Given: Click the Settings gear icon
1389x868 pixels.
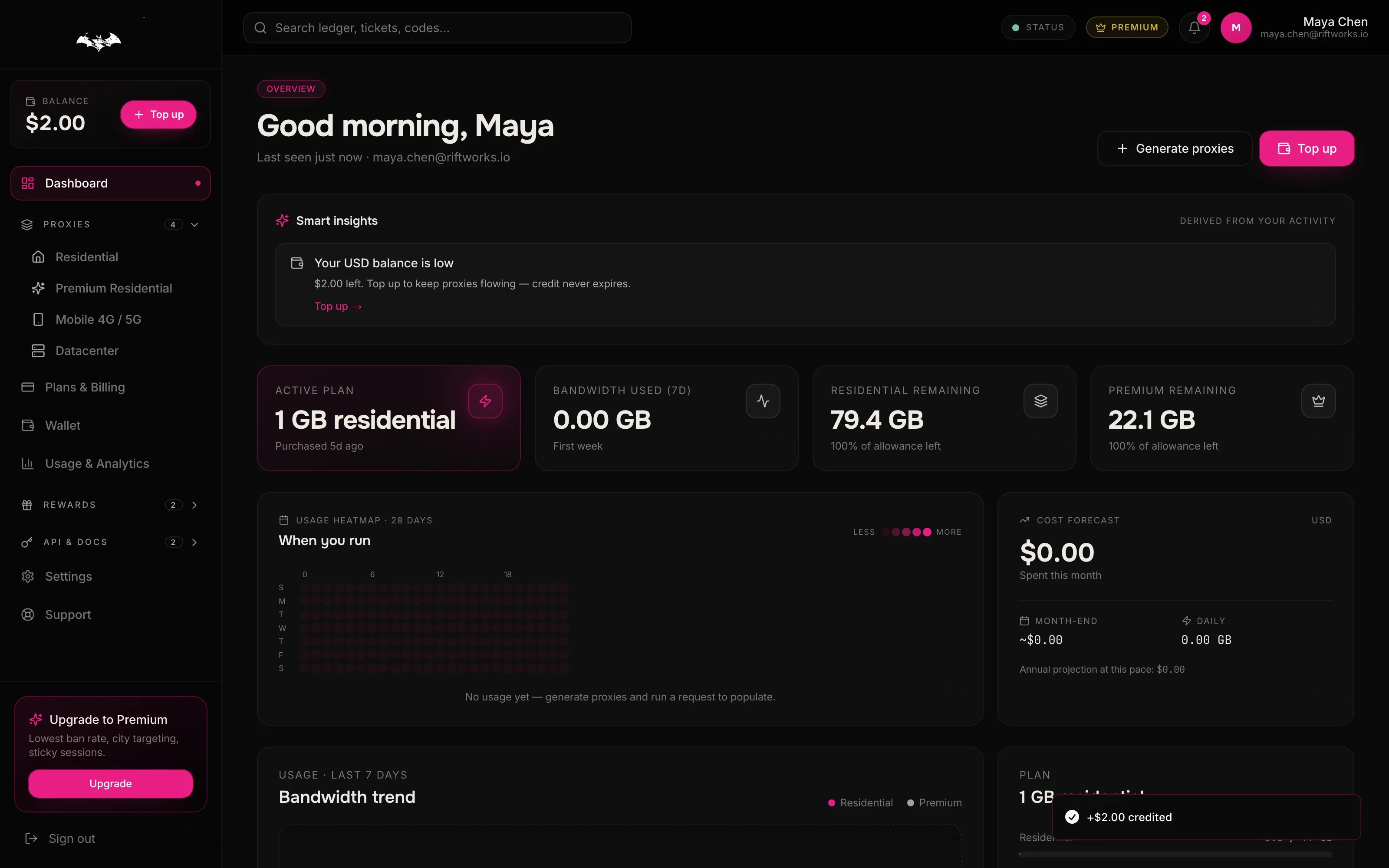Looking at the screenshot, I should point(27,576).
